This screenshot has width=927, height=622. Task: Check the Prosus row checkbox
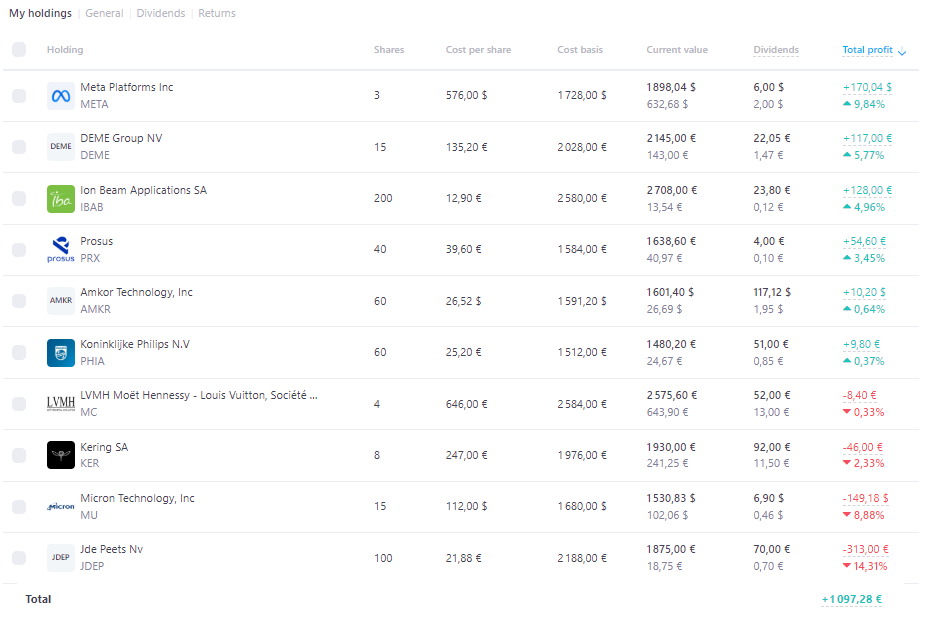click(19, 250)
